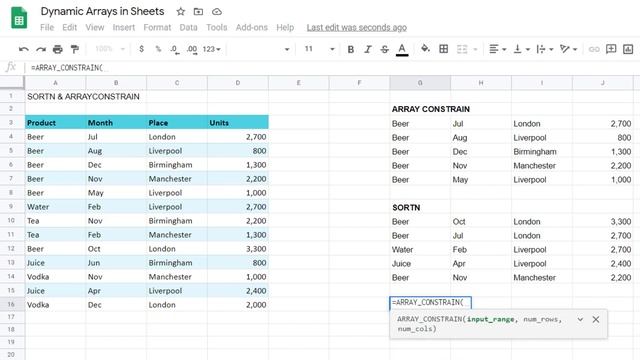Open the 'Last edit was seconds ago' link
The width and height of the screenshot is (640, 360).
coord(357,27)
